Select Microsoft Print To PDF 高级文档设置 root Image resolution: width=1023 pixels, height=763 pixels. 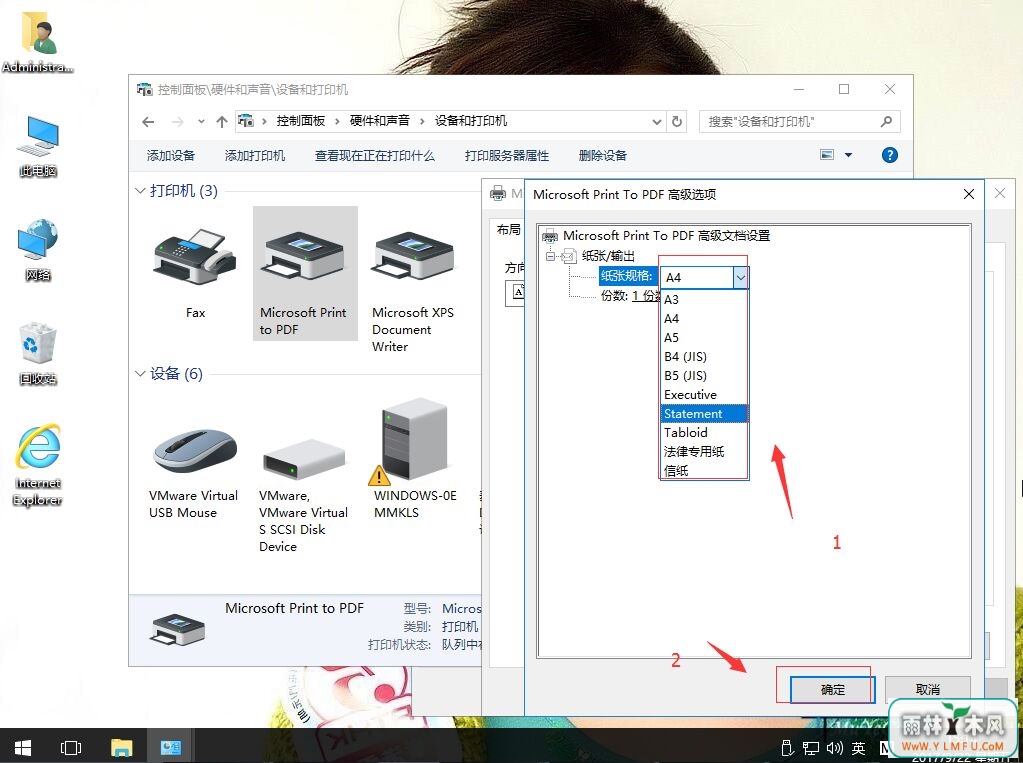665,236
